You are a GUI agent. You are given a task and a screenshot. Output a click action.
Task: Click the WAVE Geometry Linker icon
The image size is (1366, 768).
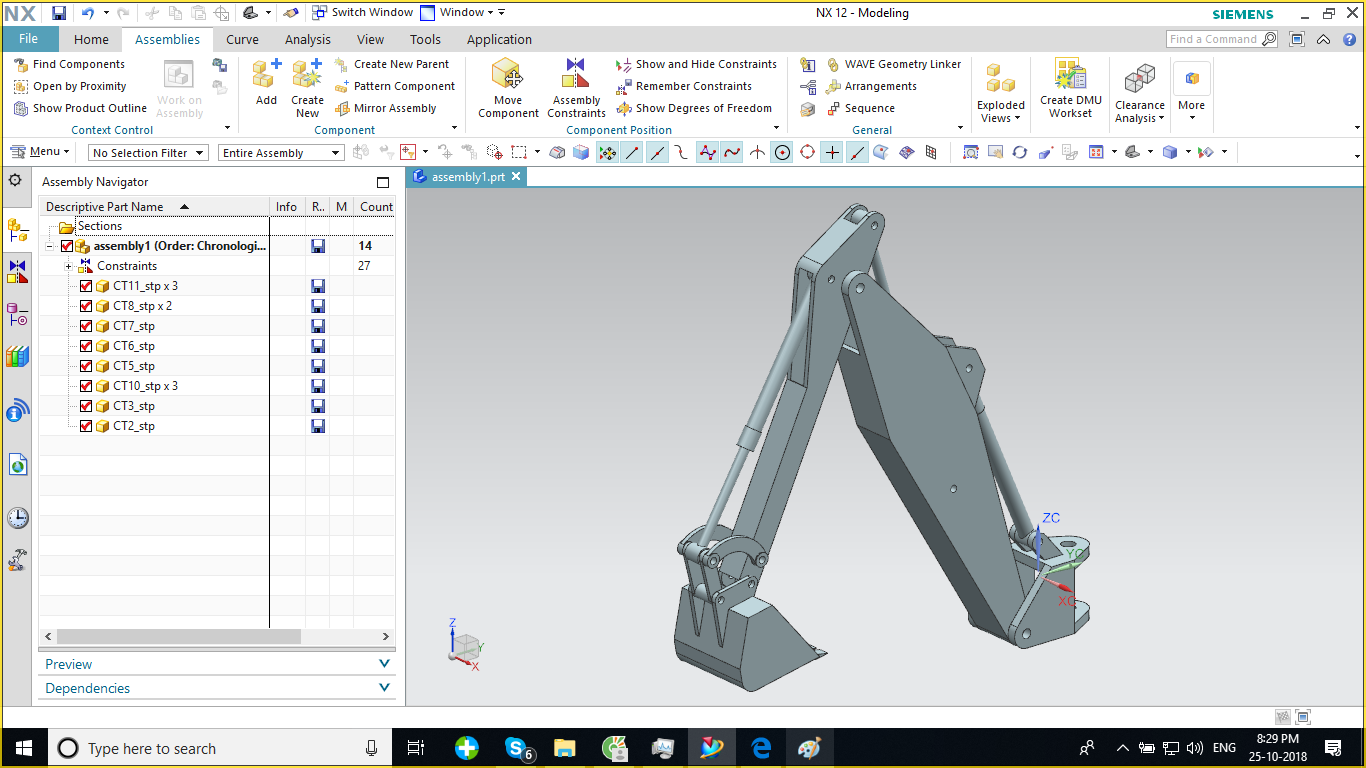coord(833,64)
